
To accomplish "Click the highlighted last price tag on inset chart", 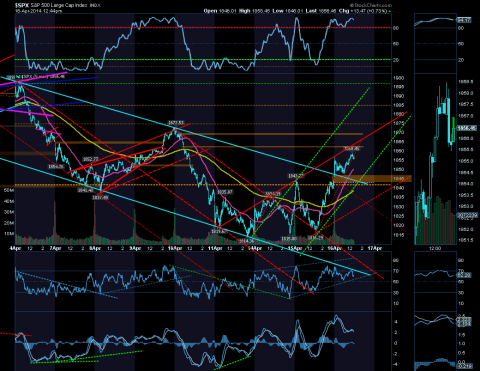I will coord(466,128).
